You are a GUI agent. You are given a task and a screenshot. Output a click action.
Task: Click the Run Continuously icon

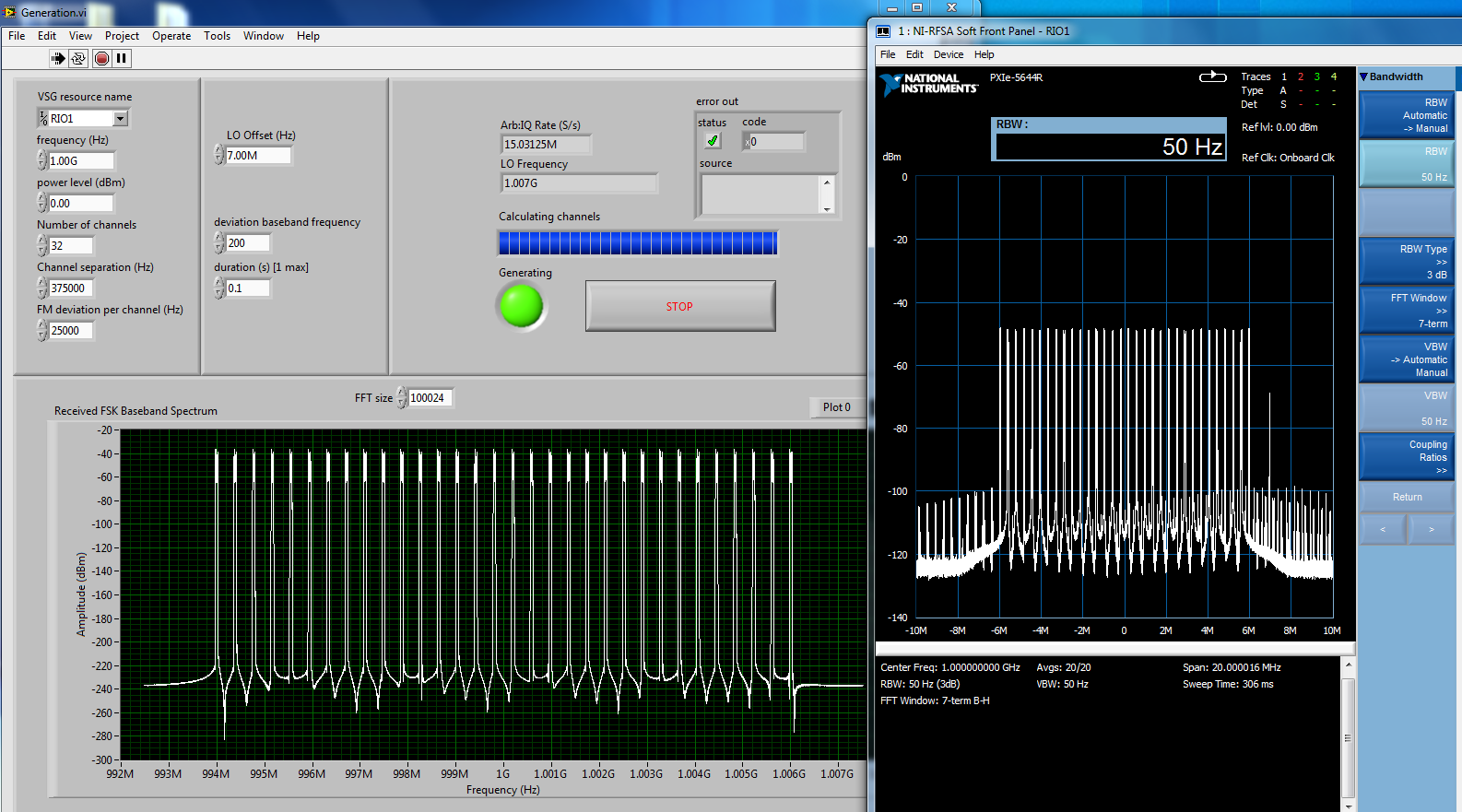pos(78,58)
